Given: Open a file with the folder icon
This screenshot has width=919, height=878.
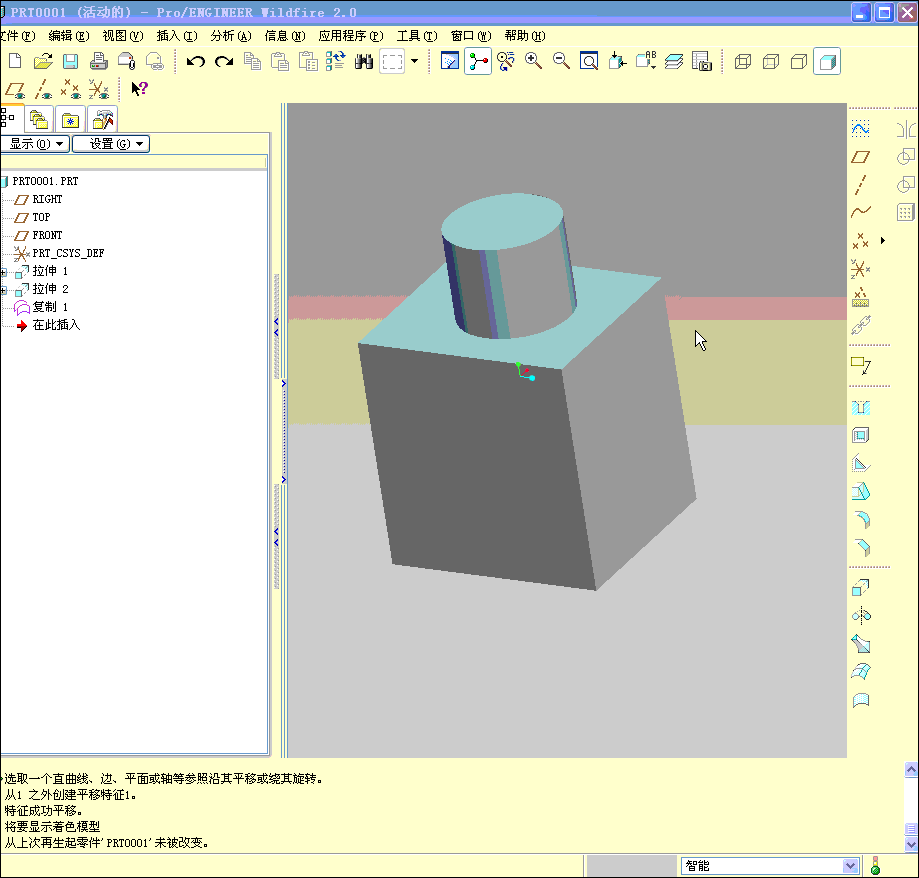Looking at the screenshot, I should pos(43,61).
